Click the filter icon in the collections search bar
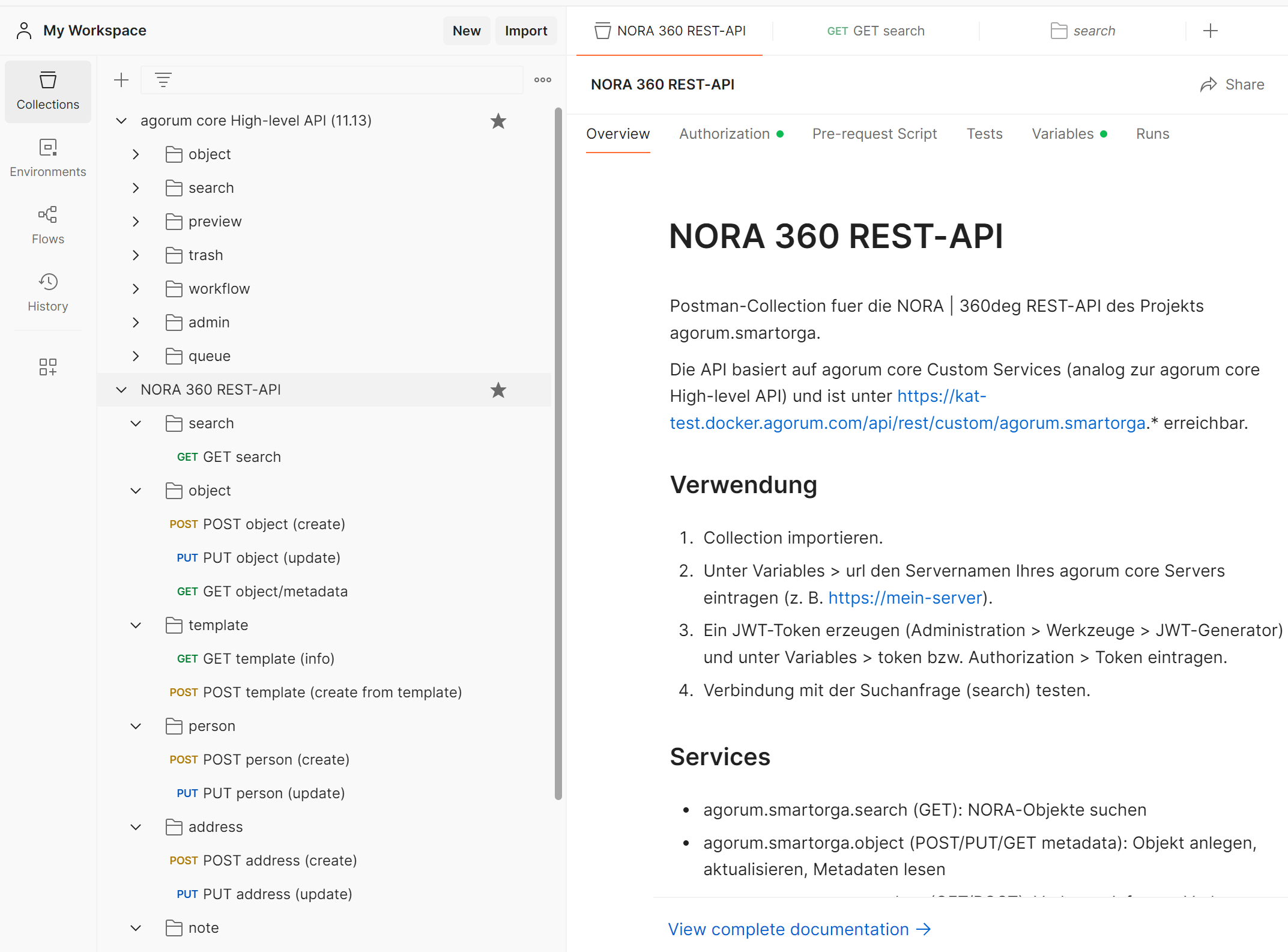1288x952 pixels. click(163, 80)
